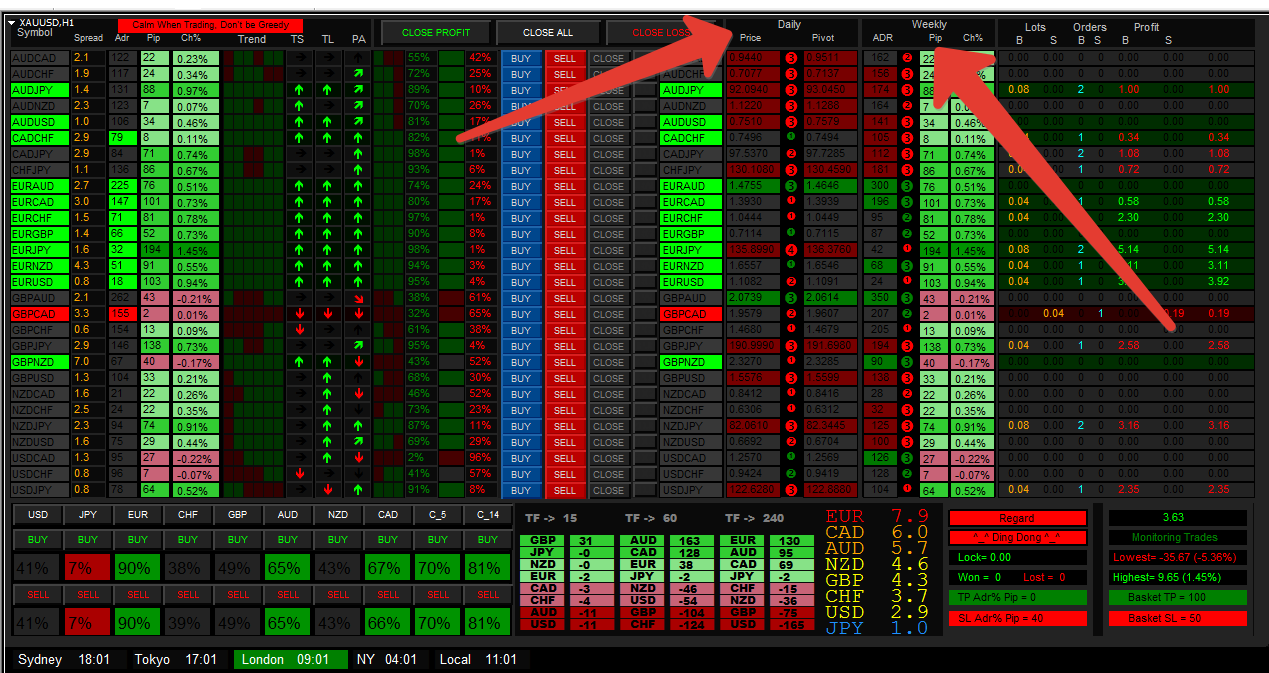Click SELL in the GBPJPY row

565,347
